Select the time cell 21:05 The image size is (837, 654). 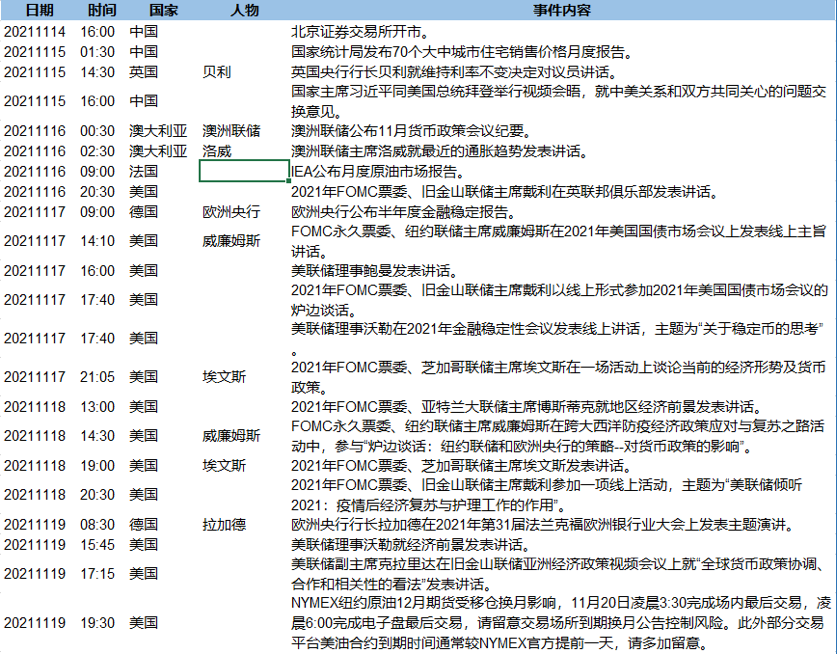coord(98,377)
